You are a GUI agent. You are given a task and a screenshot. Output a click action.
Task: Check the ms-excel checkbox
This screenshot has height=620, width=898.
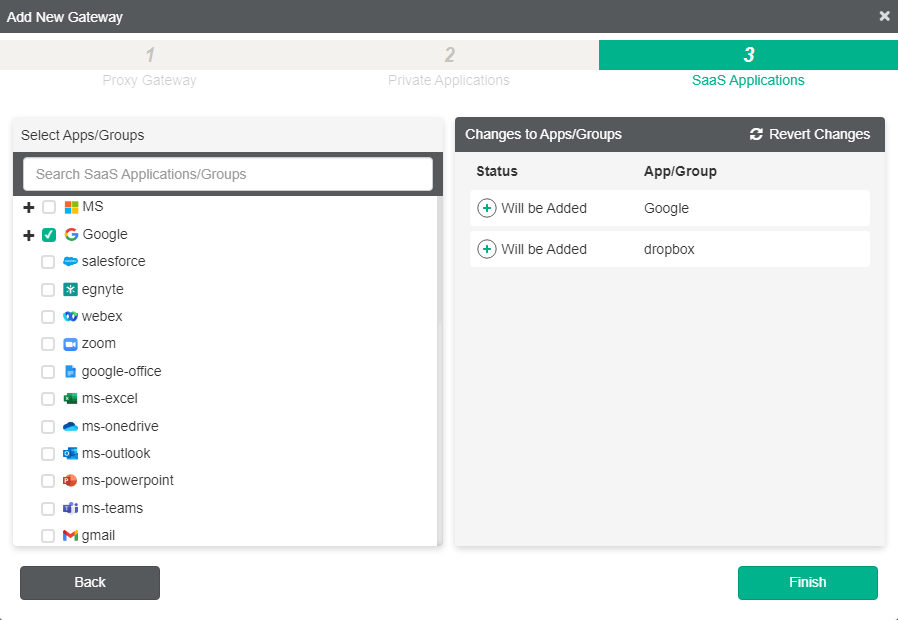pyautogui.click(x=47, y=398)
